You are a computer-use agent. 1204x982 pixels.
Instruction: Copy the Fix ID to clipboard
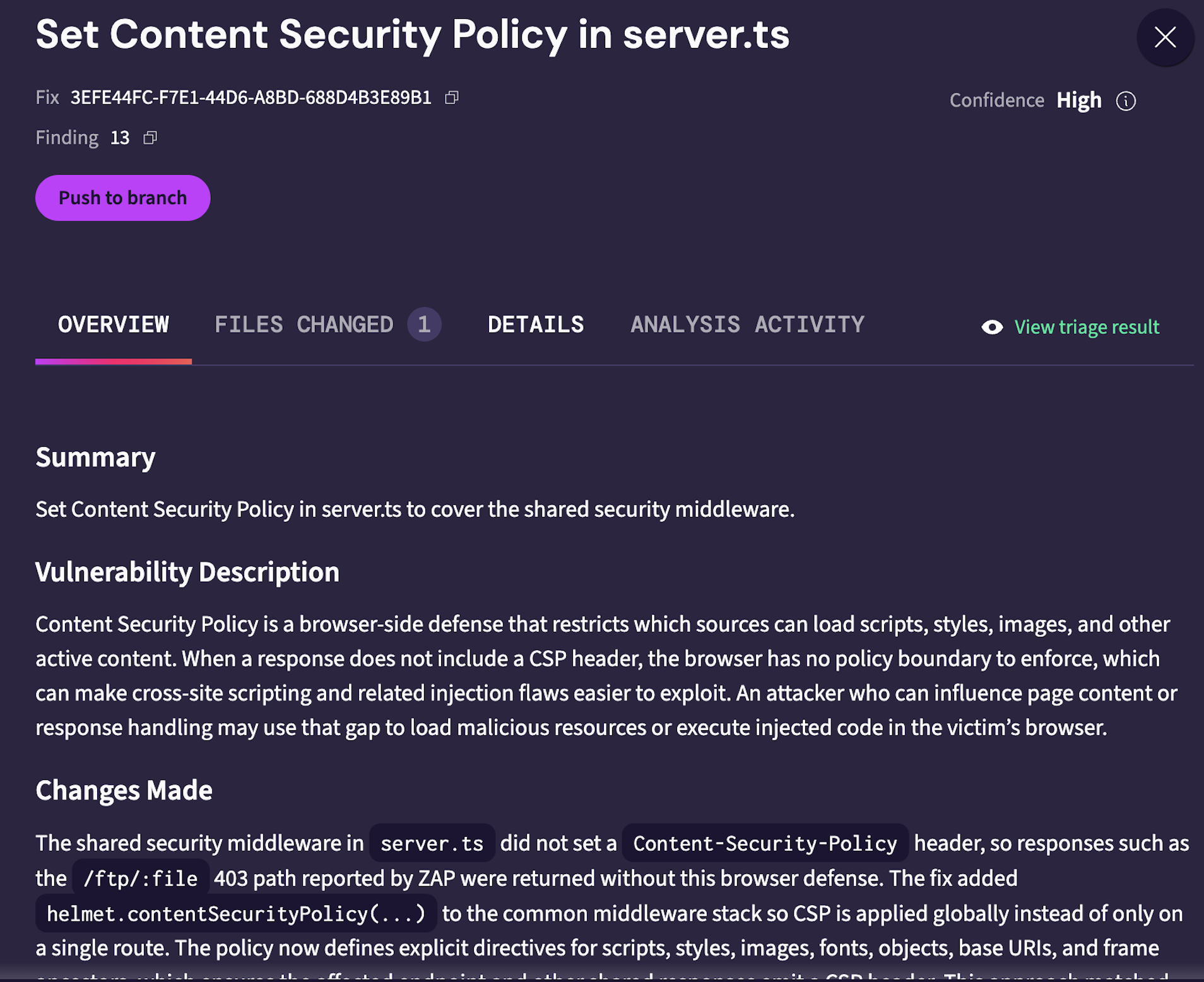click(x=452, y=98)
